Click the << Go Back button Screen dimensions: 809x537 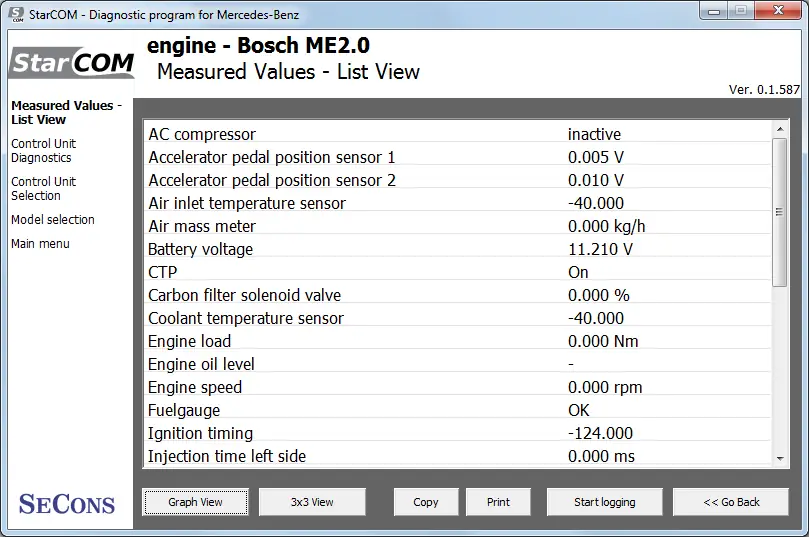coord(731,502)
